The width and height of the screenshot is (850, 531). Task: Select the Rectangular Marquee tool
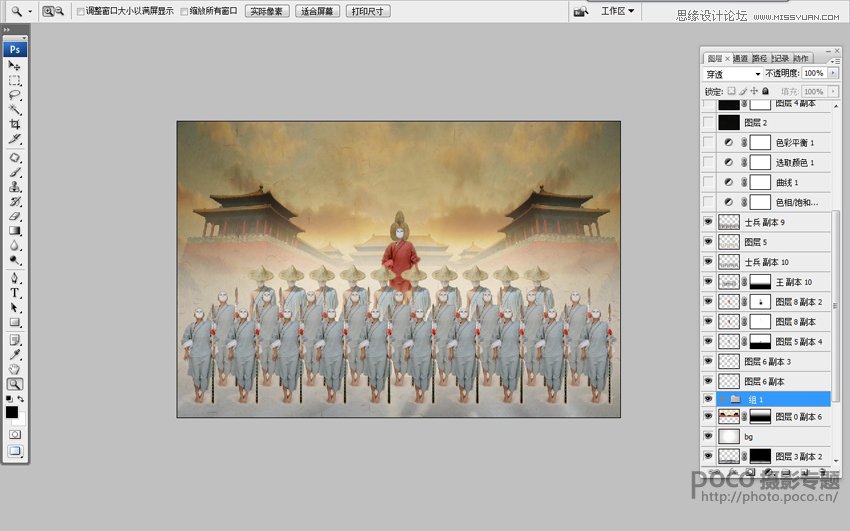click(x=15, y=80)
